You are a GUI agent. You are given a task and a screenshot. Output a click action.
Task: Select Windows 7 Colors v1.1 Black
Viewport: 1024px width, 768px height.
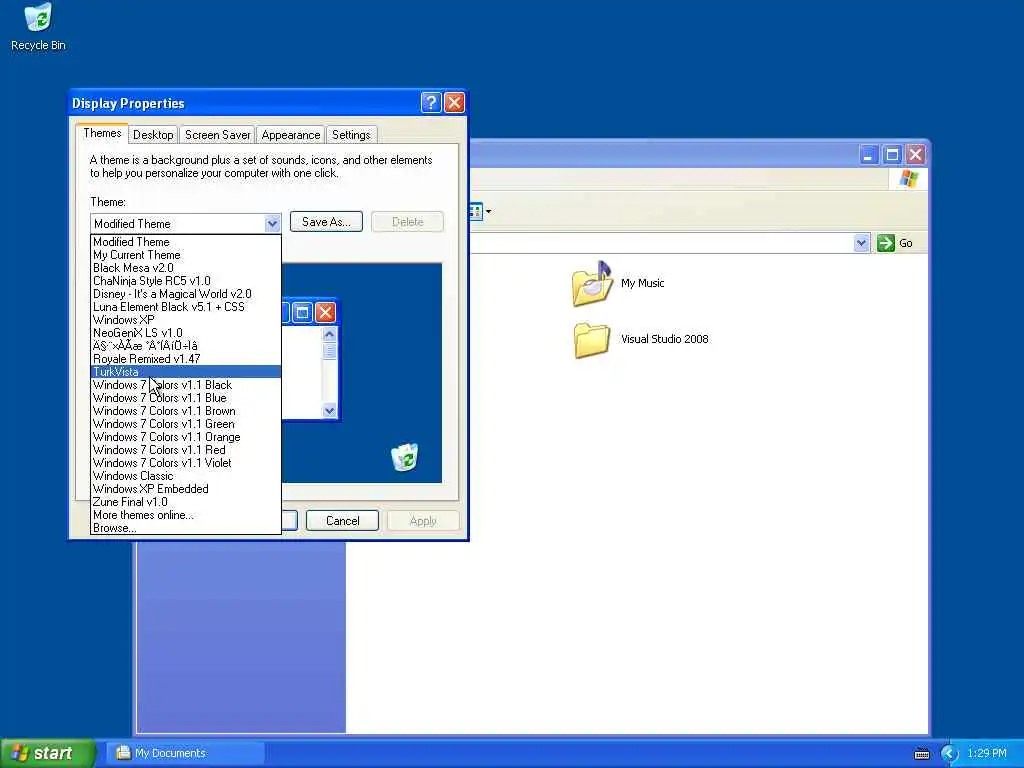click(x=185, y=385)
